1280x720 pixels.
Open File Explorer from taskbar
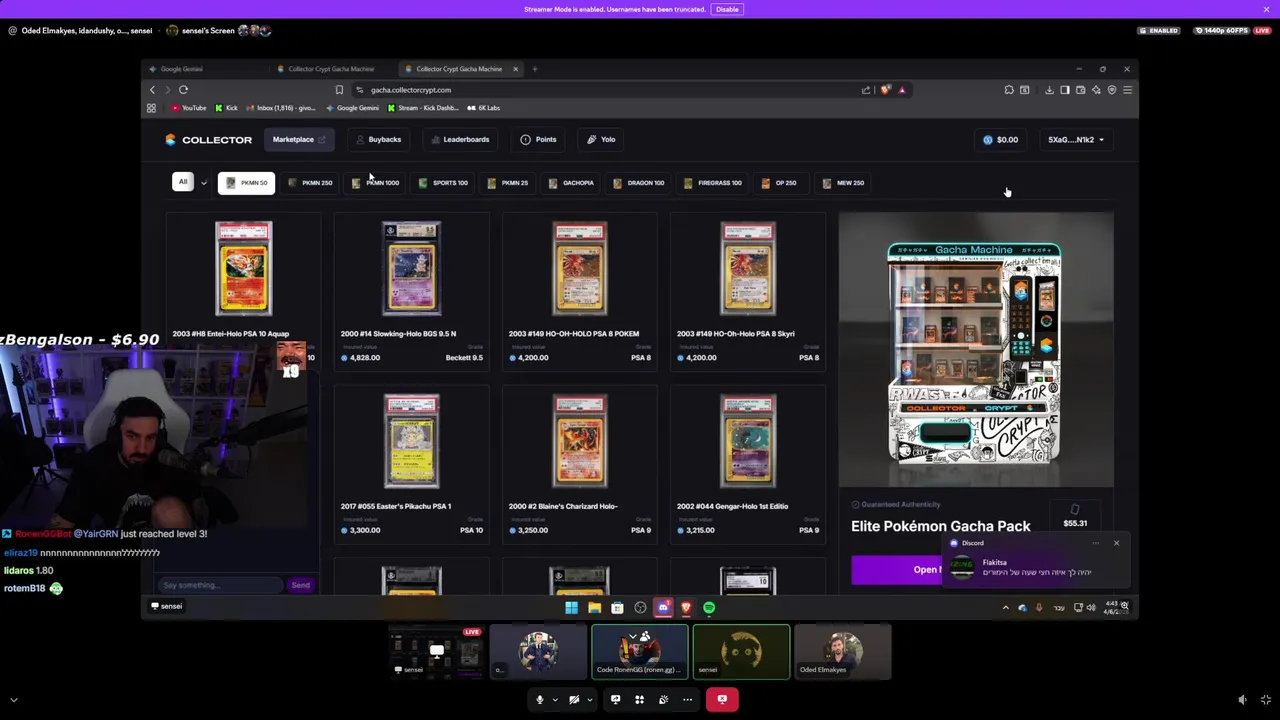coord(594,607)
